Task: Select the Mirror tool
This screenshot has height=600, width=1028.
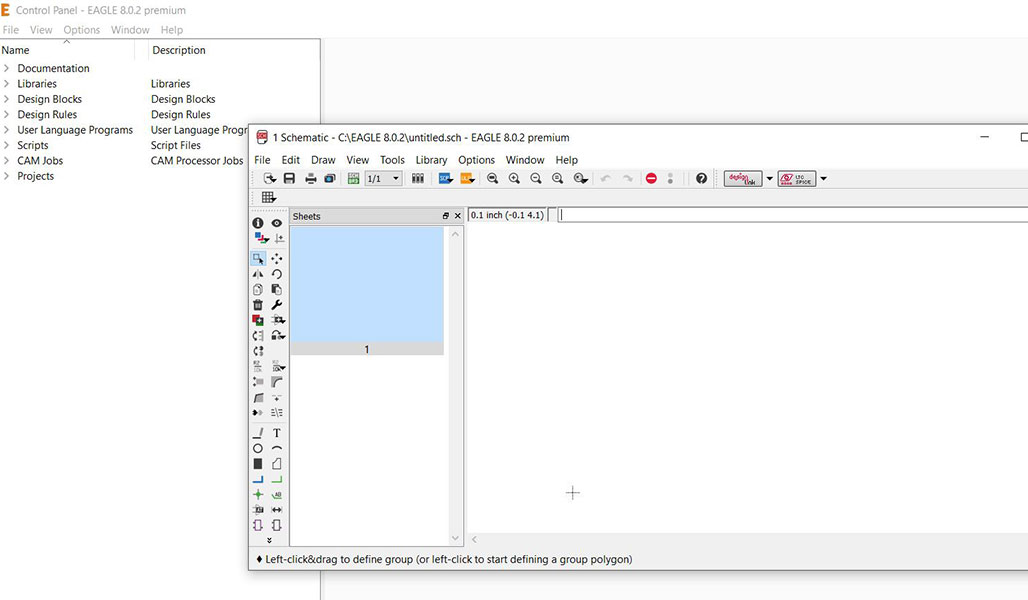Action: (258, 274)
